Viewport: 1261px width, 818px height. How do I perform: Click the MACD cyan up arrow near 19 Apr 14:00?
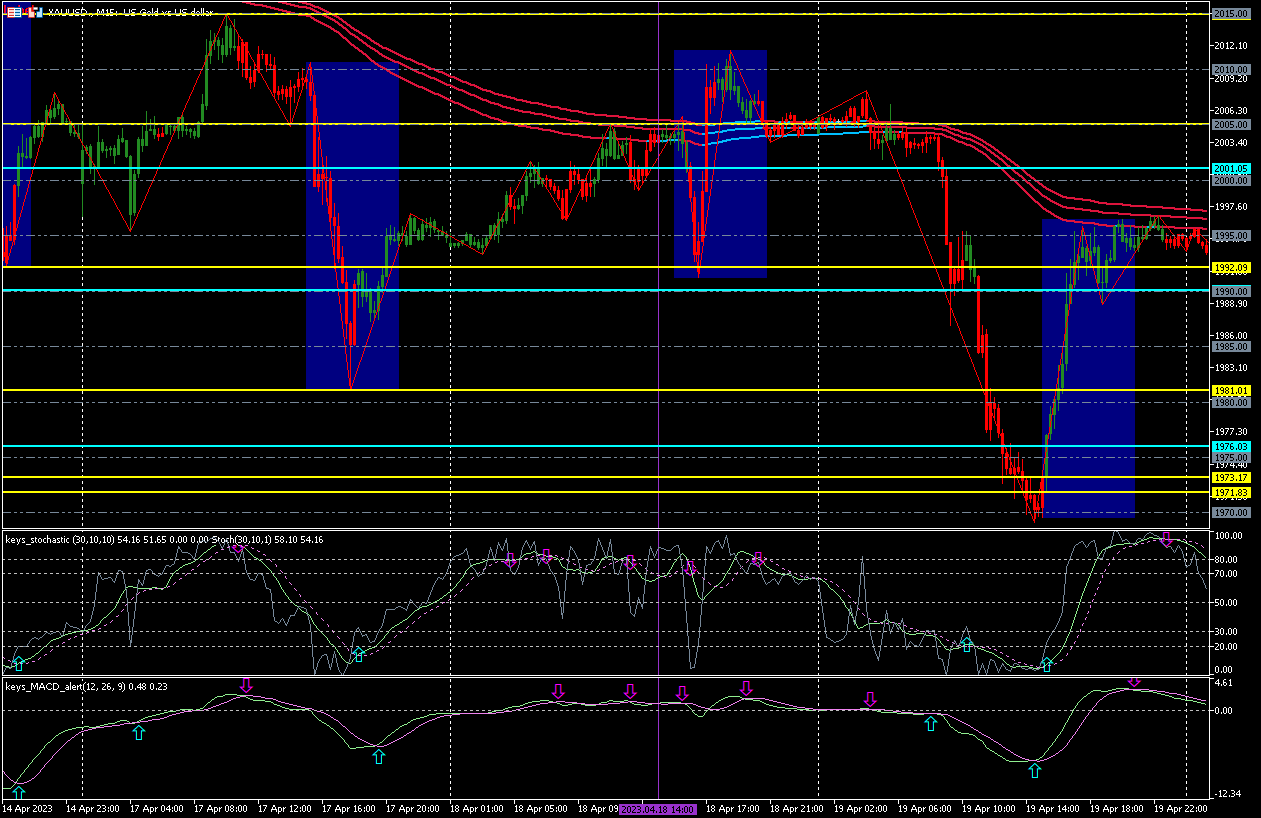(x=1035, y=770)
